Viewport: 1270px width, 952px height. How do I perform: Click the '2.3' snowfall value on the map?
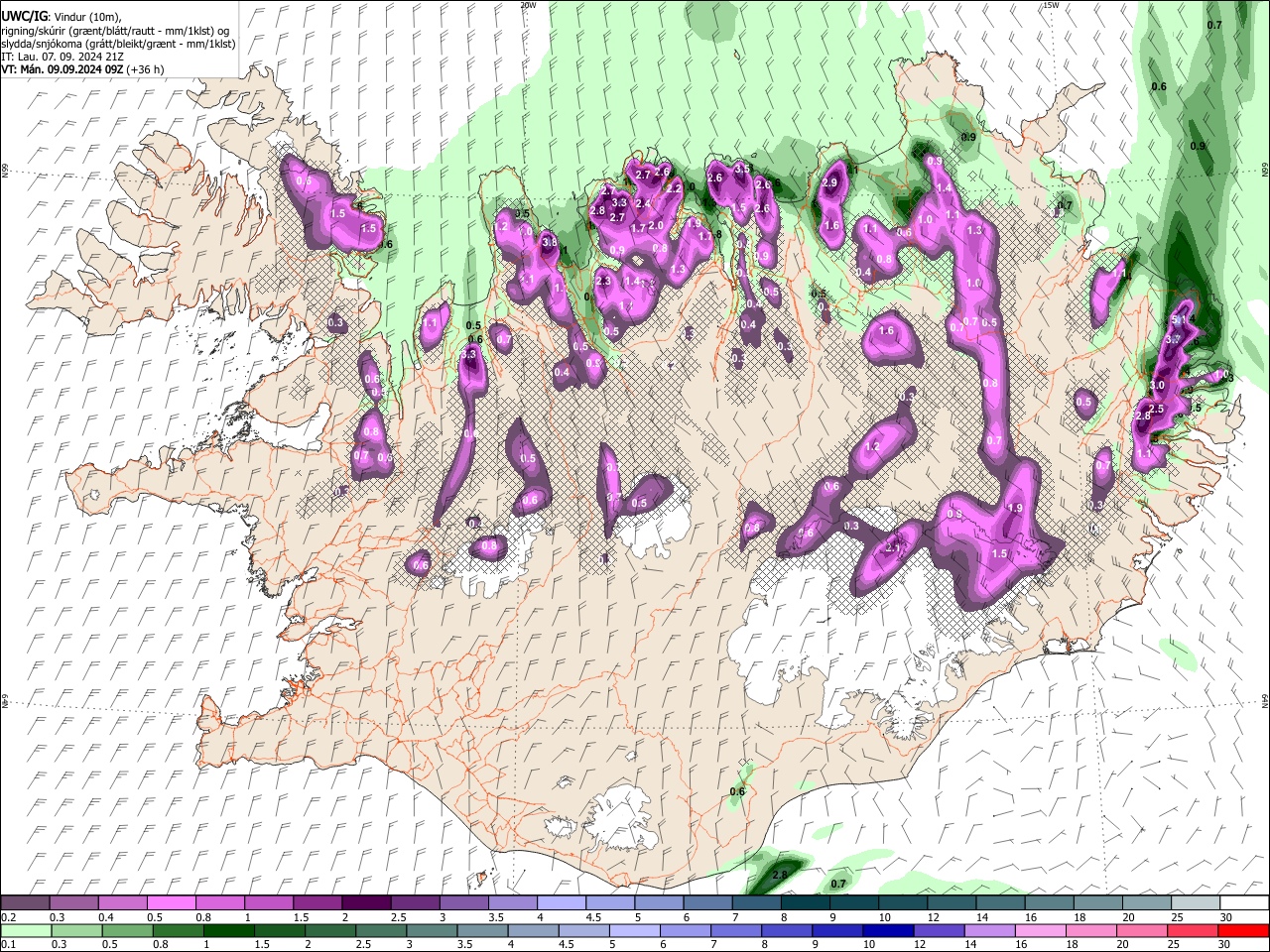pos(603,282)
